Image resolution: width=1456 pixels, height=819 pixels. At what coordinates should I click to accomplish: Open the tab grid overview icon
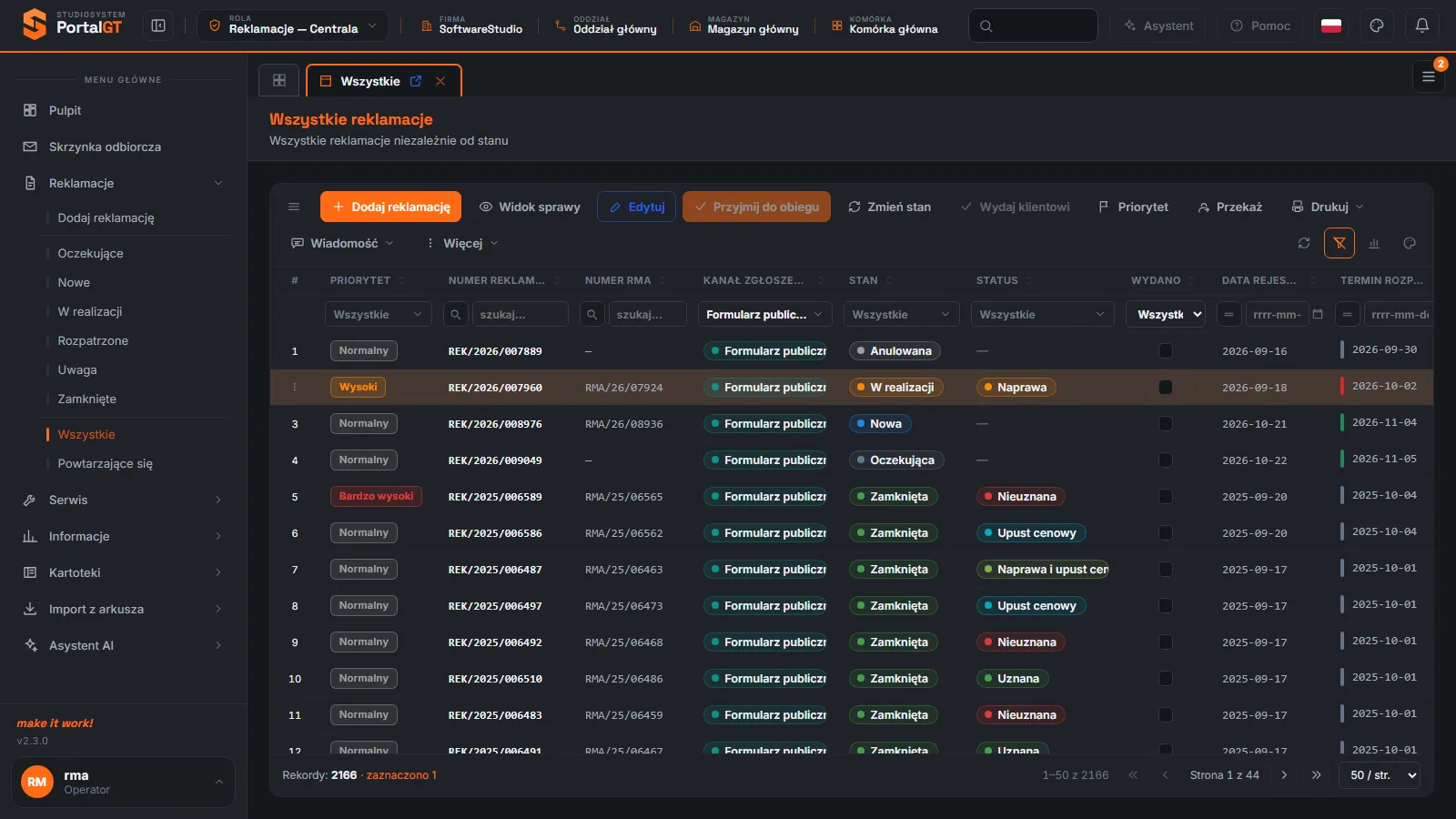[x=279, y=80]
